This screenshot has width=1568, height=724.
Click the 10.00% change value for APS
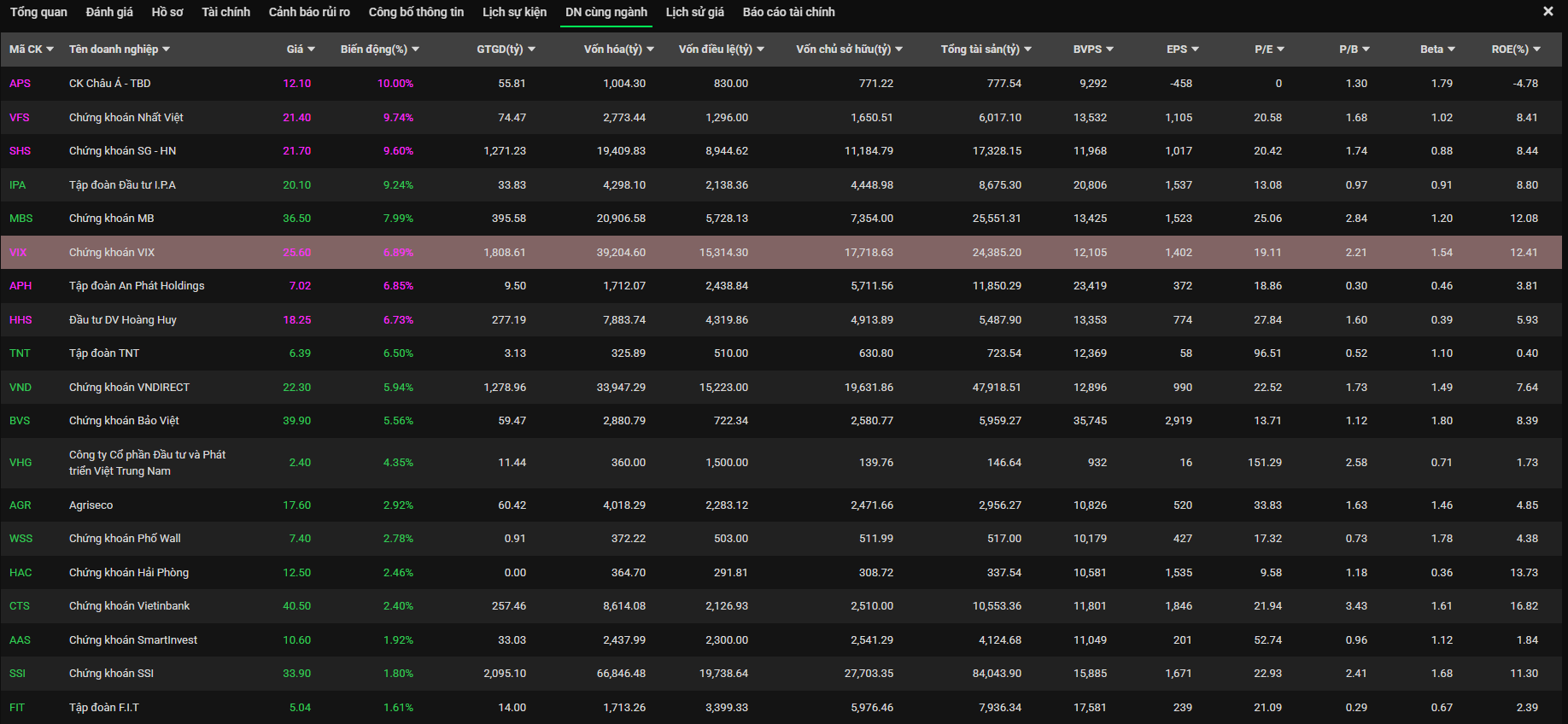click(395, 84)
